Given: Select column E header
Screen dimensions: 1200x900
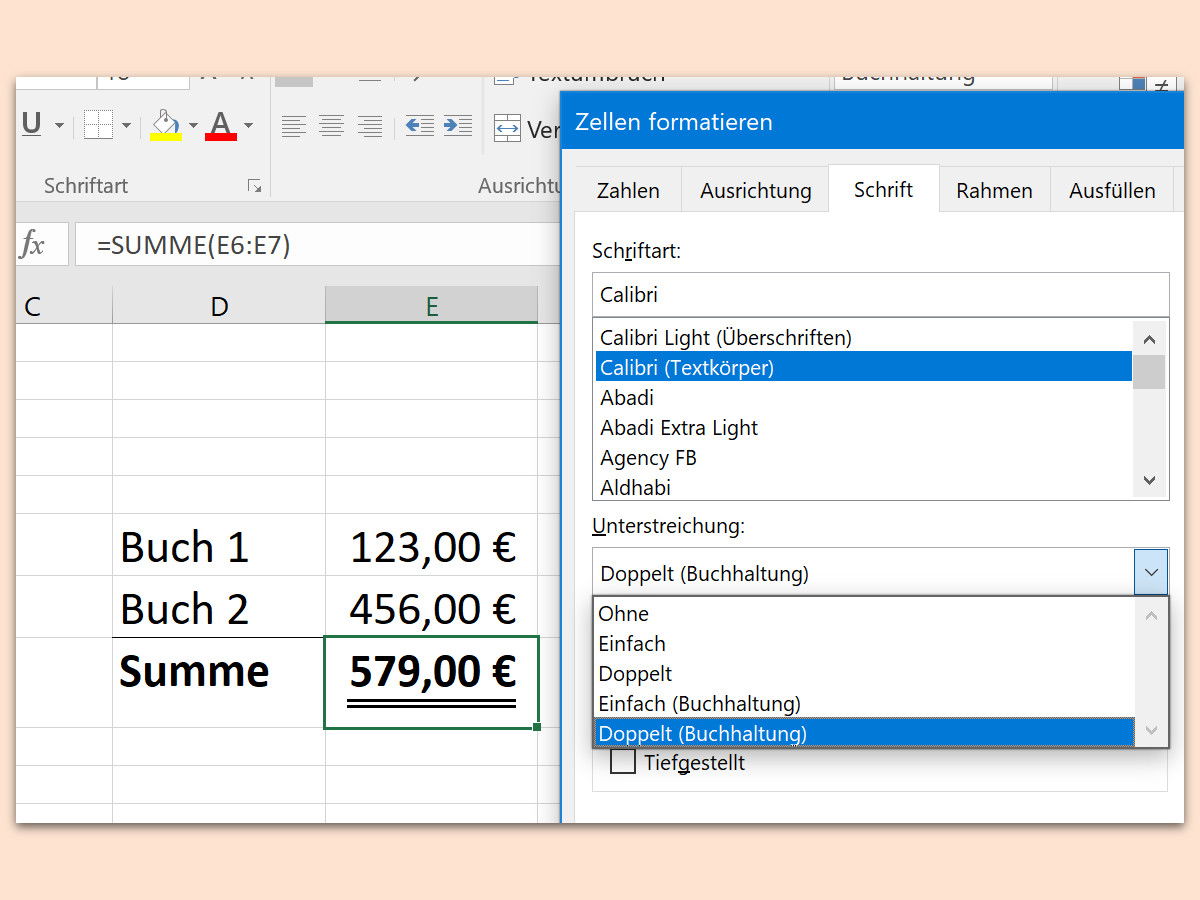Looking at the screenshot, I should [432, 305].
